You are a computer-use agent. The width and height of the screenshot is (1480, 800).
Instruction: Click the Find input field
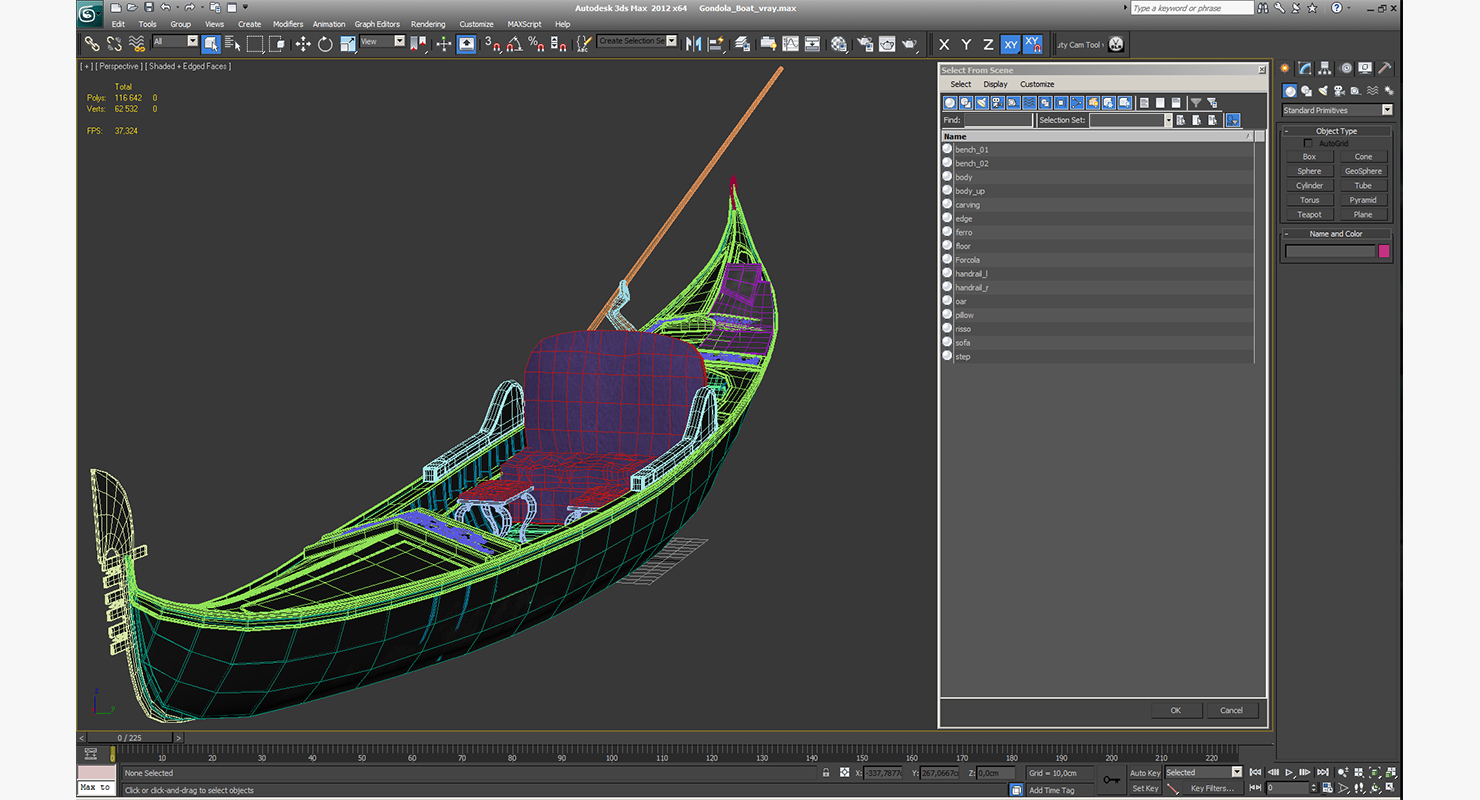click(x=997, y=120)
